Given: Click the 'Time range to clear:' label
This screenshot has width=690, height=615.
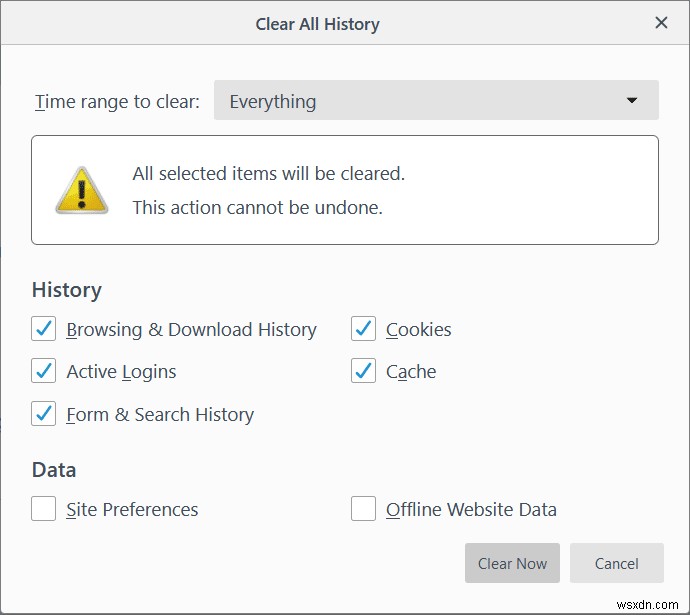Looking at the screenshot, I should [117, 102].
